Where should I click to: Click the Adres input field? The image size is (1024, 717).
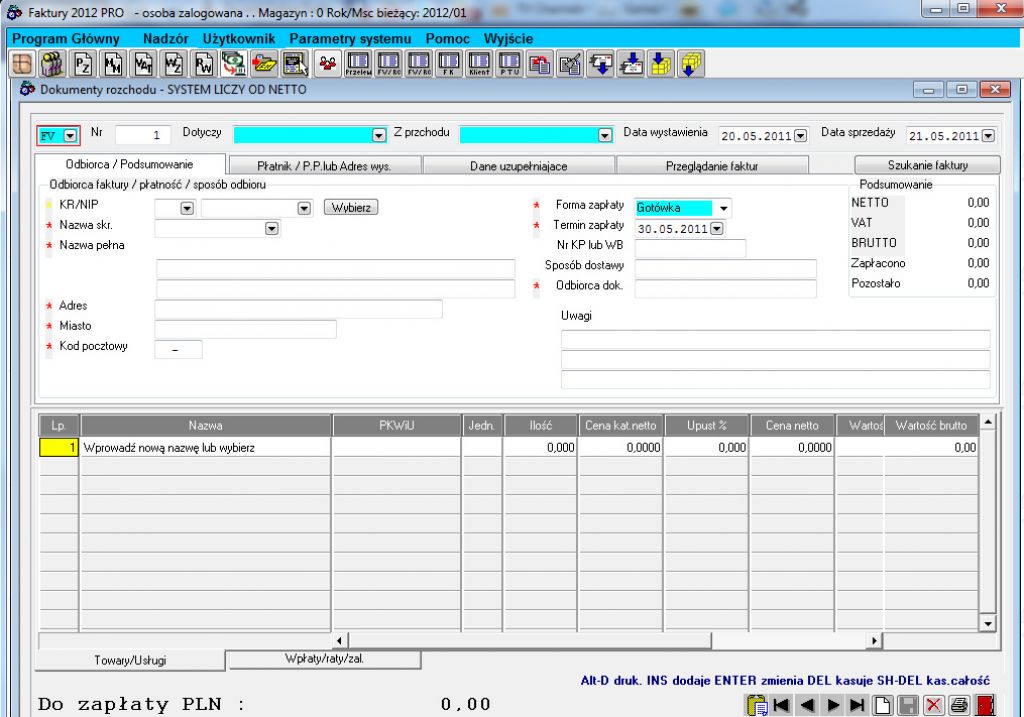click(298, 309)
